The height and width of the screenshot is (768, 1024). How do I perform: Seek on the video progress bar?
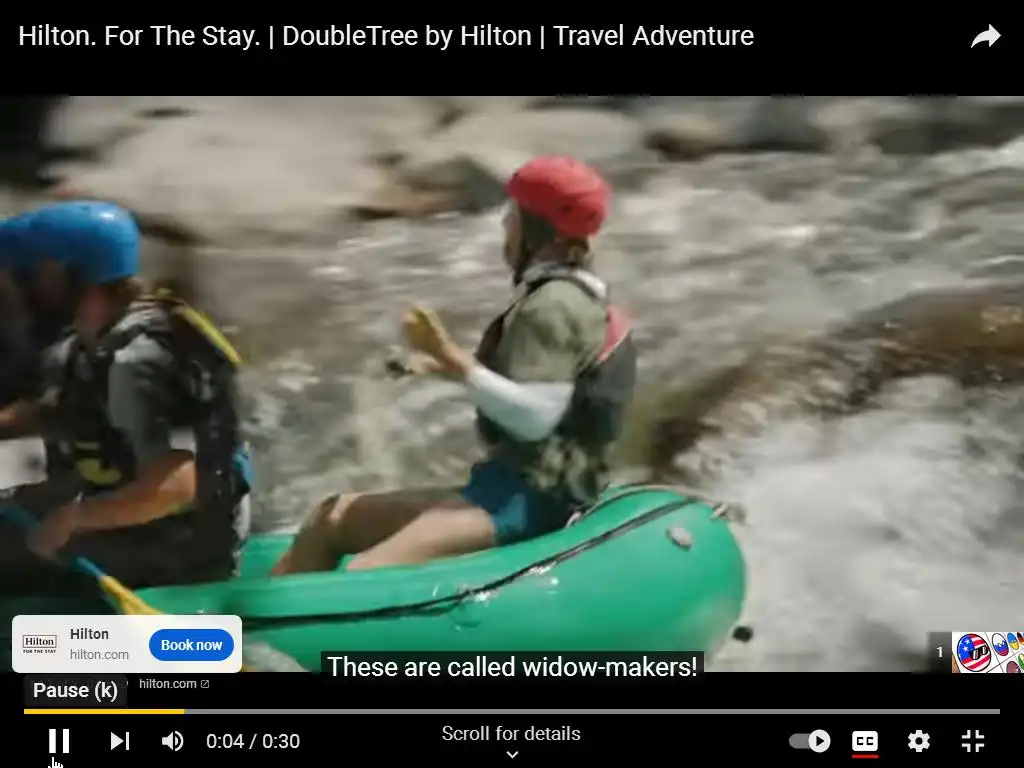[511, 711]
